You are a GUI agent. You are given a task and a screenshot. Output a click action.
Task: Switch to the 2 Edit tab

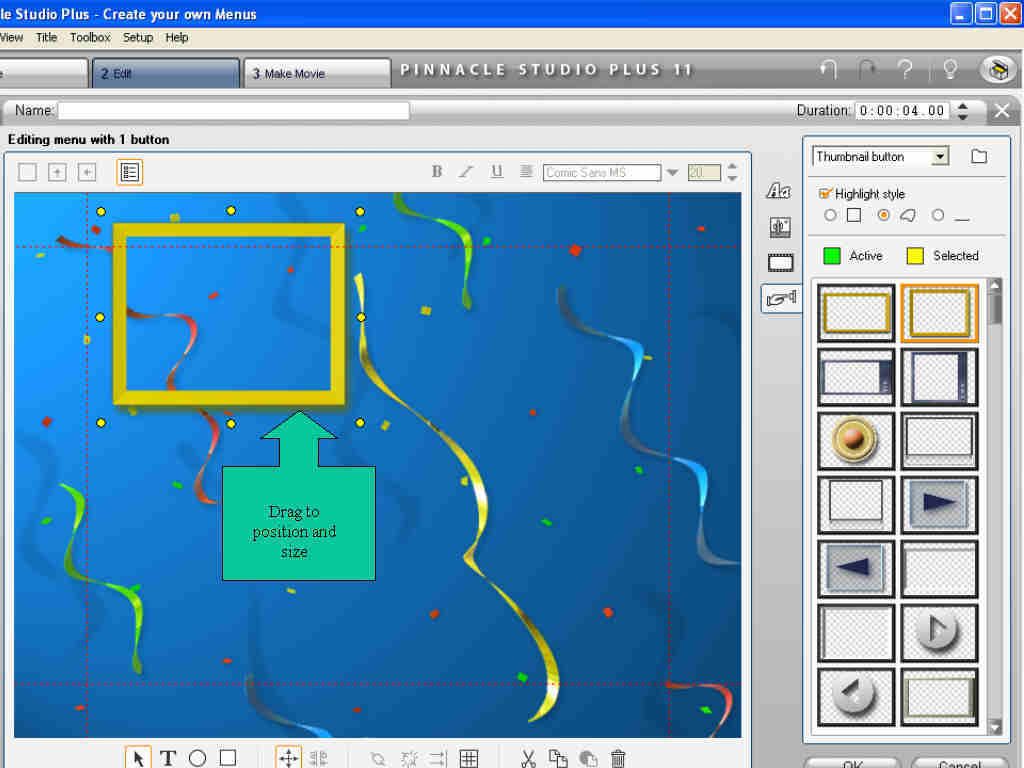pos(166,73)
